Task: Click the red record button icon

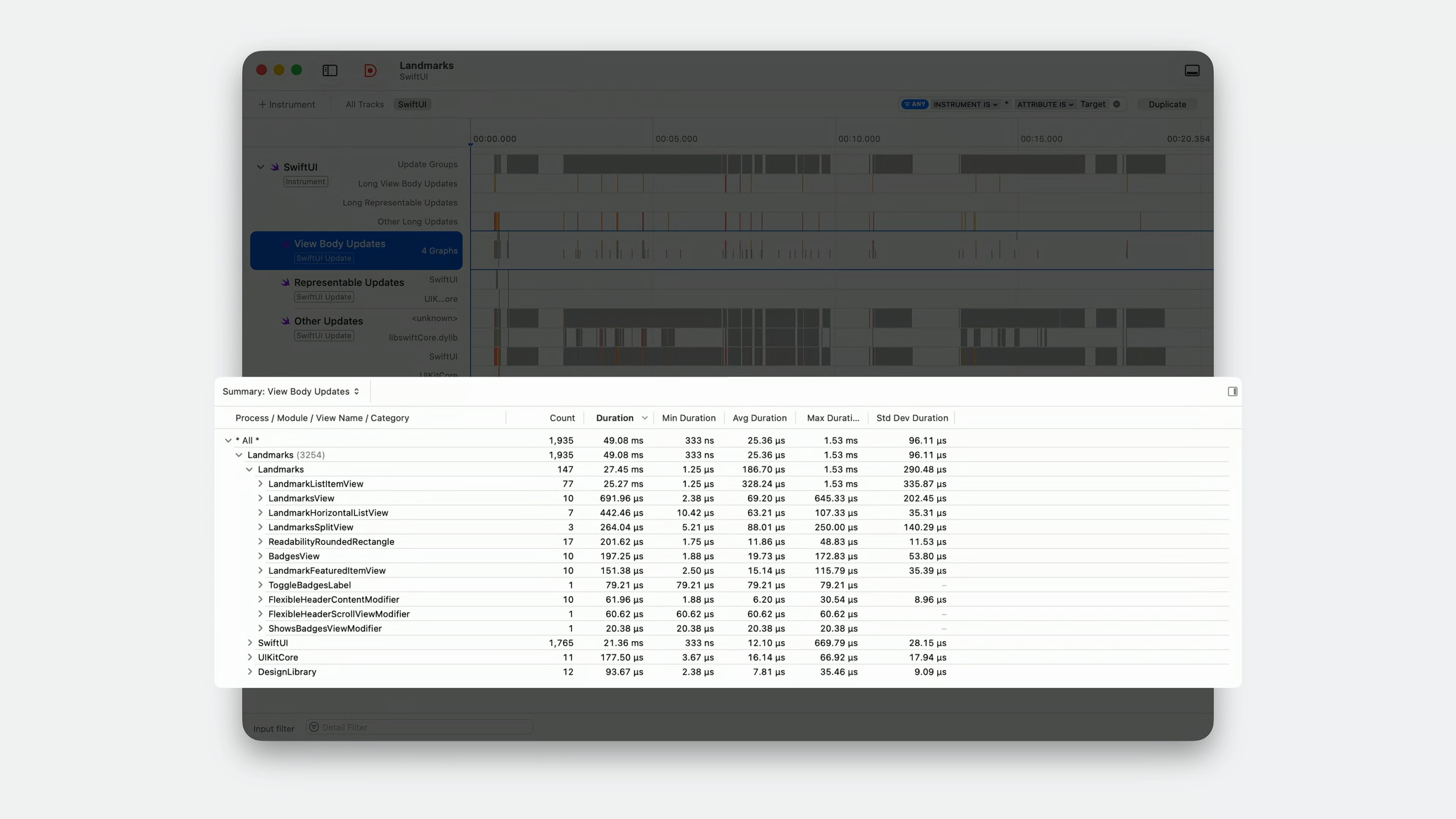Action: [x=370, y=70]
